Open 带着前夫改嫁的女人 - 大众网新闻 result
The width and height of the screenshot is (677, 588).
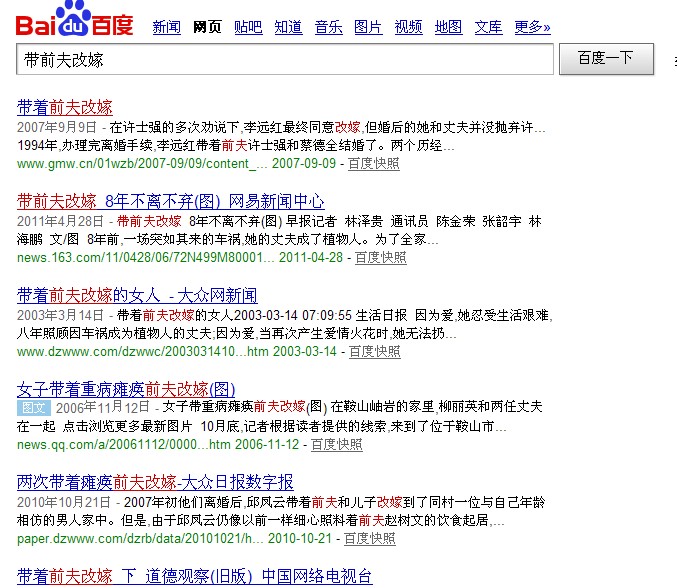click(x=137, y=295)
